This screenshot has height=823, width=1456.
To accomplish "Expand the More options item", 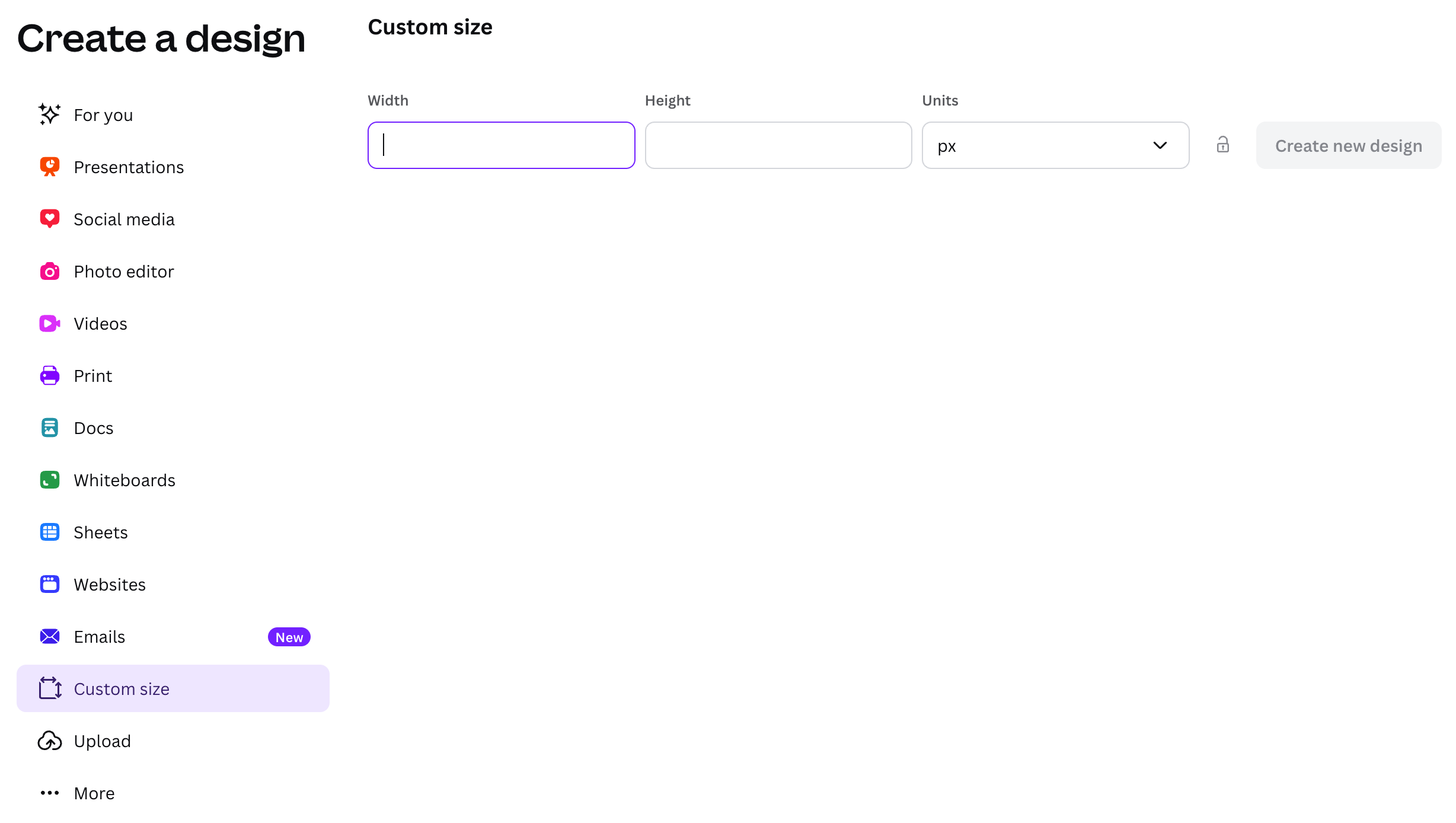I will (x=94, y=793).
